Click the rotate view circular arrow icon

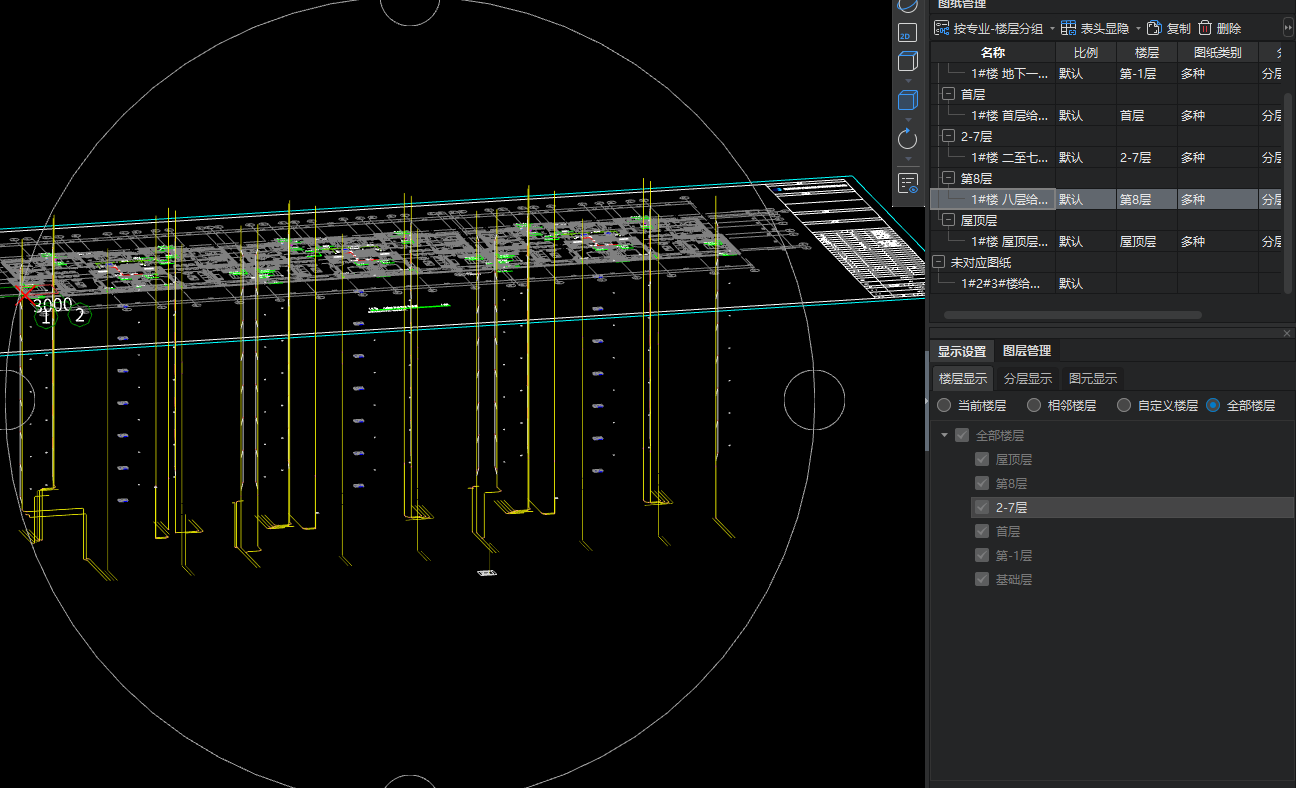[908, 139]
